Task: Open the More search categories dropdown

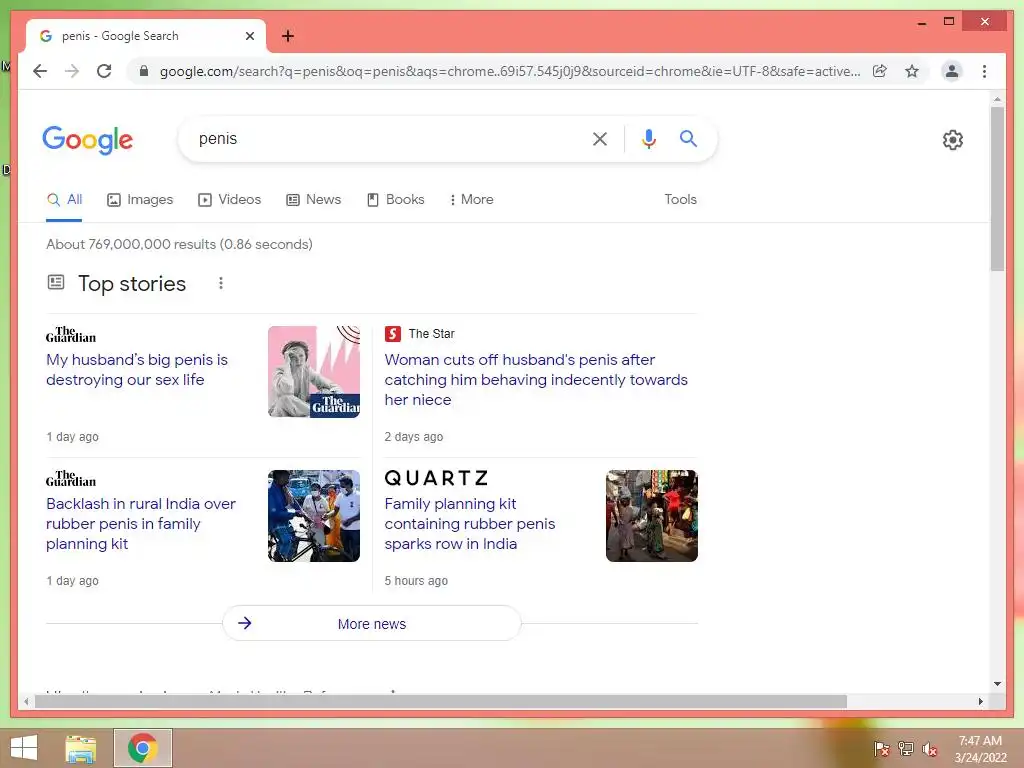Action: pyautogui.click(x=471, y=199)
